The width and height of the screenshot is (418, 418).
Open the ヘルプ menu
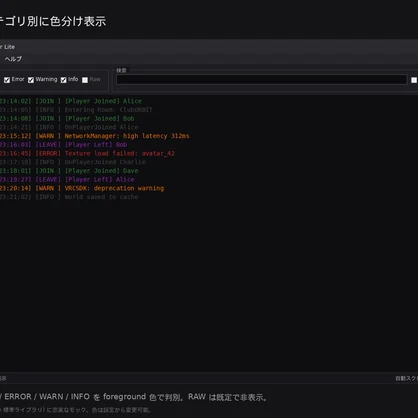pos(13,59)
